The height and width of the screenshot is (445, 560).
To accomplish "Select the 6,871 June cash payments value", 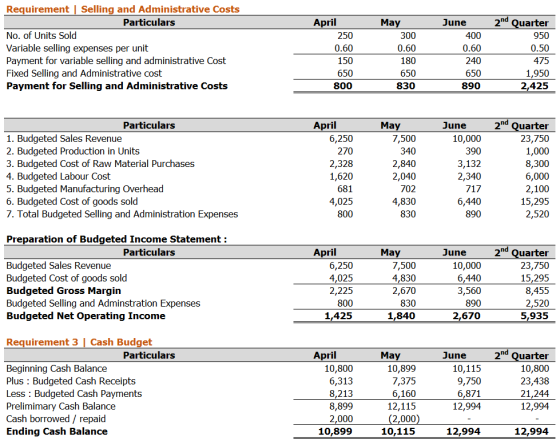I will click(469, 394).
